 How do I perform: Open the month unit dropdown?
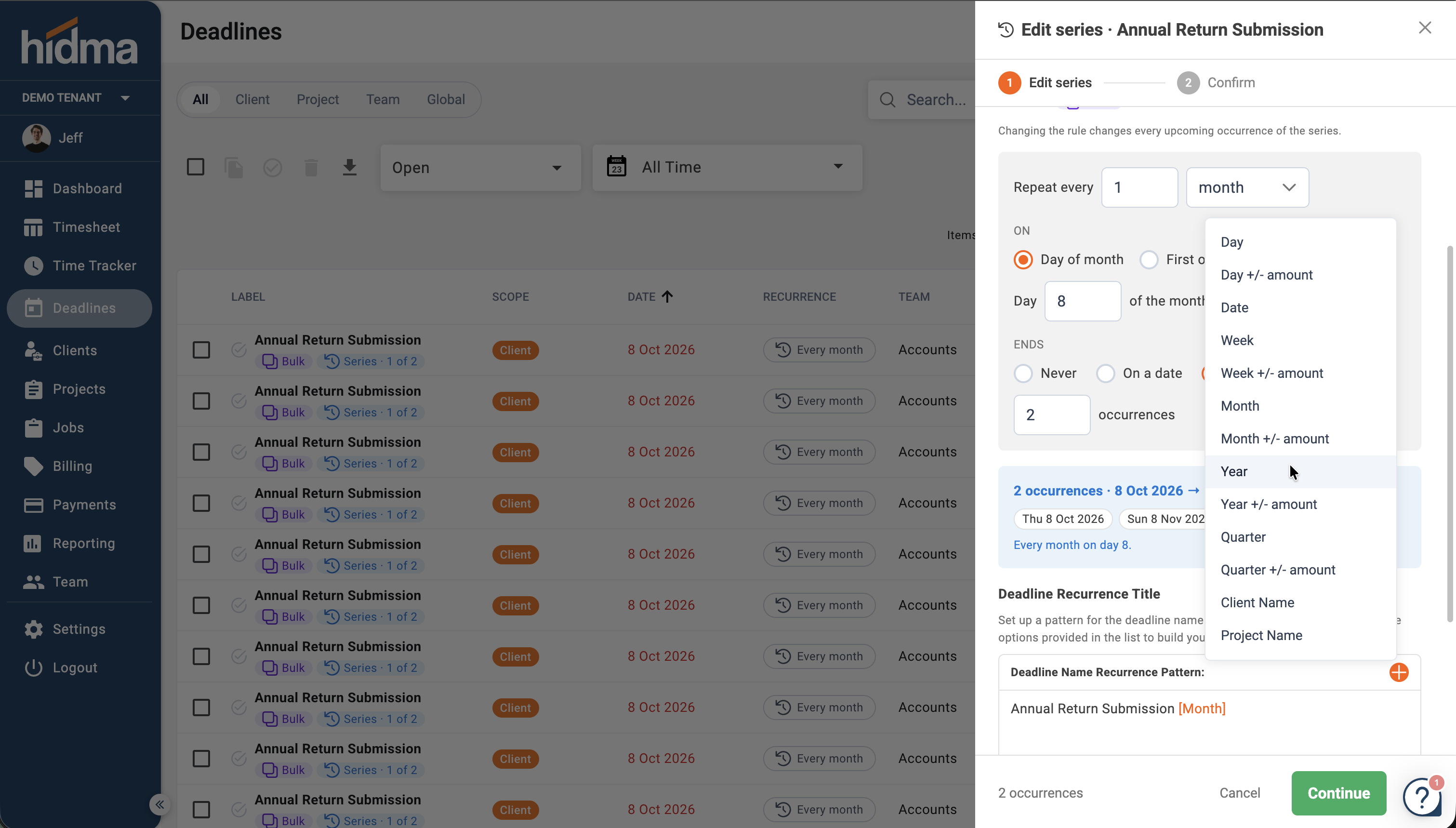(x=1247, y=187)
